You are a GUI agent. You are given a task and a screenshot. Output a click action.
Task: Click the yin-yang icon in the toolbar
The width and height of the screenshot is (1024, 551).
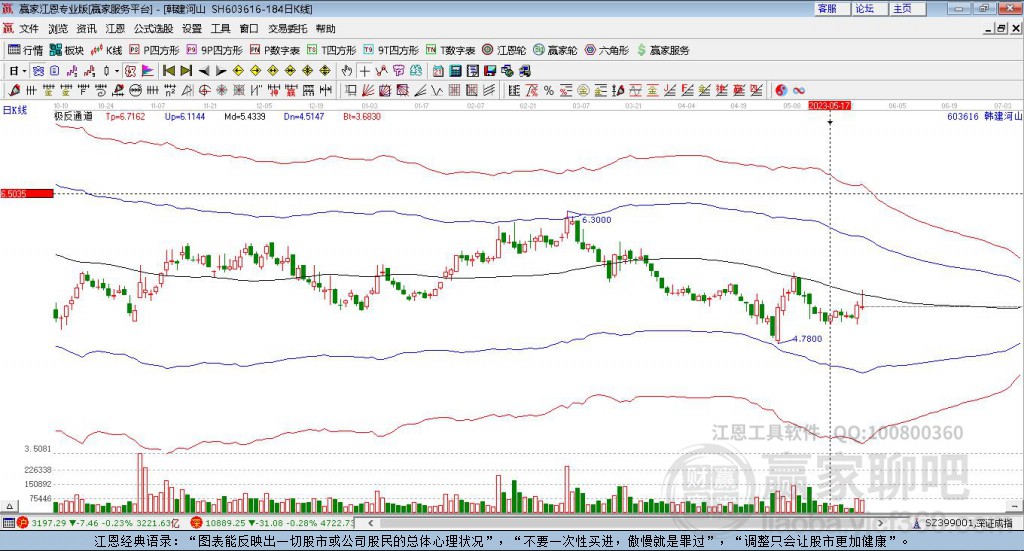click(782, 90)
